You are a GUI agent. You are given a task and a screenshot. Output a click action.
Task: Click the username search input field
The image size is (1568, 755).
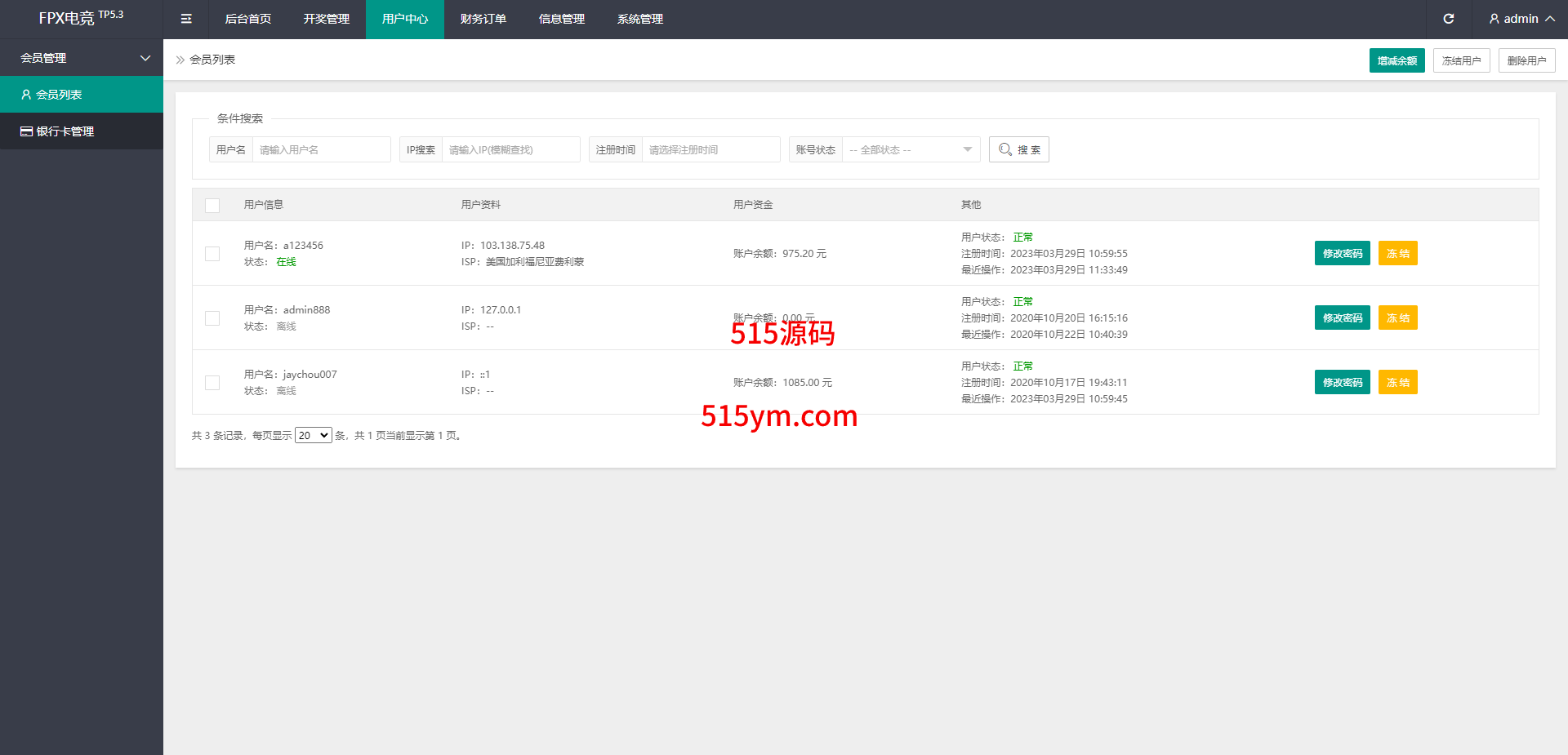tap(321, 149)
